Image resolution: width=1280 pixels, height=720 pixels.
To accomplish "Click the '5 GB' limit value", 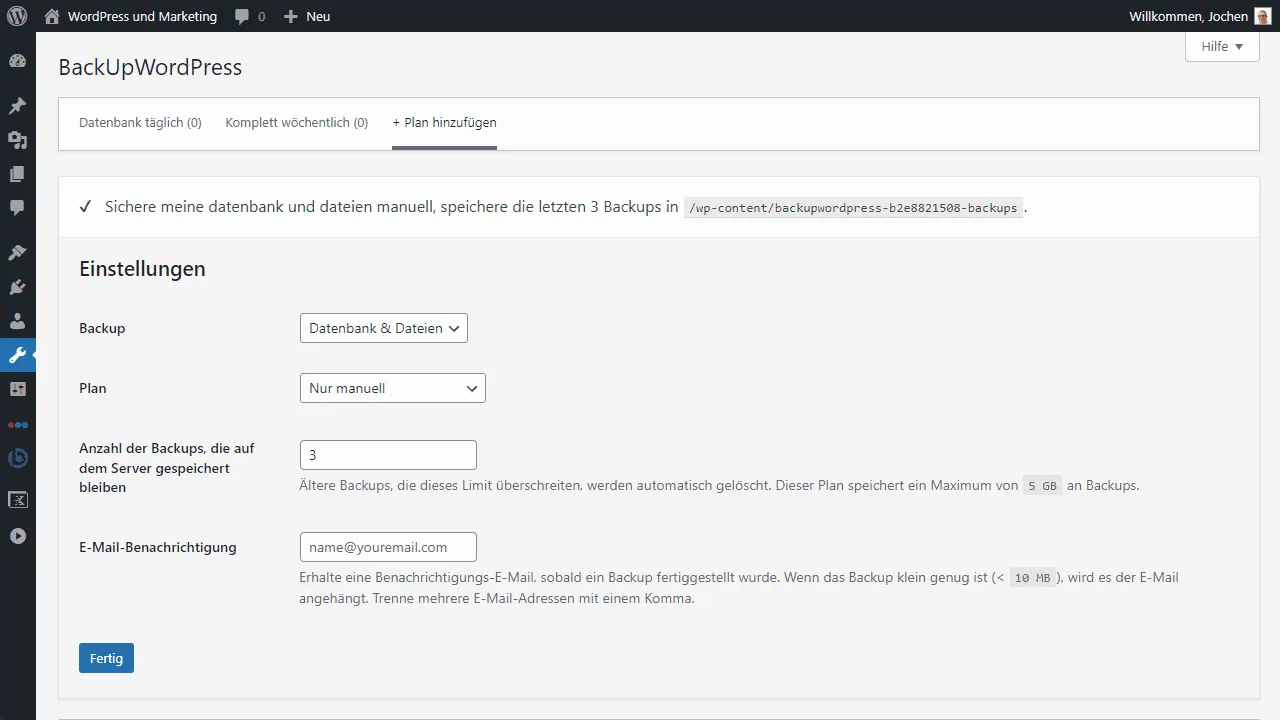I will pyautogui.click(x=1042, y=486).
